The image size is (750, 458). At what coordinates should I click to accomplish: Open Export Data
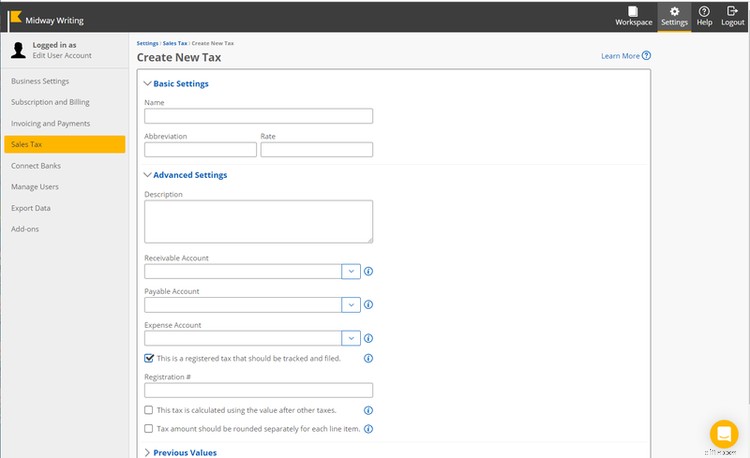coord(31,208)
